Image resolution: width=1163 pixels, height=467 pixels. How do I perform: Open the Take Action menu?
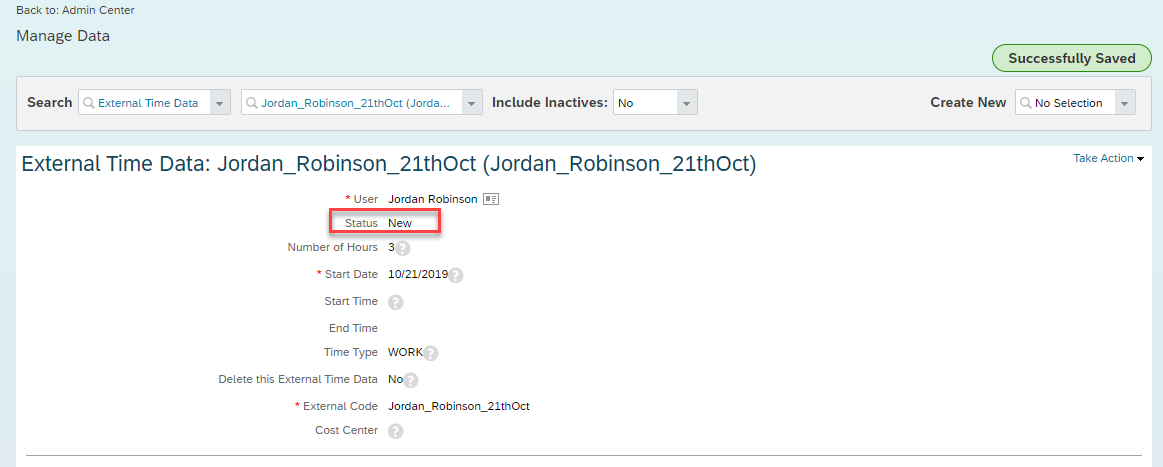[x=1108, y=159]
